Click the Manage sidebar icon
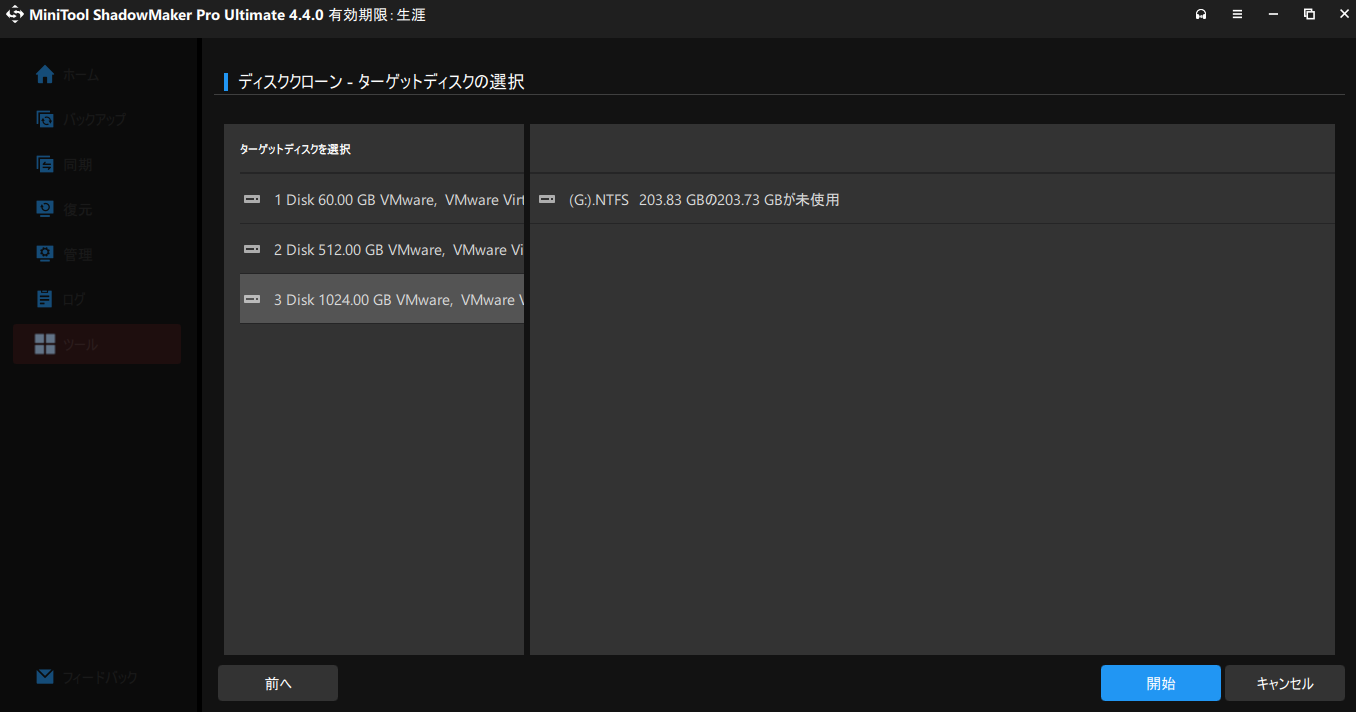The height and width of the screenshot is (712, 1356). [44, 254]
